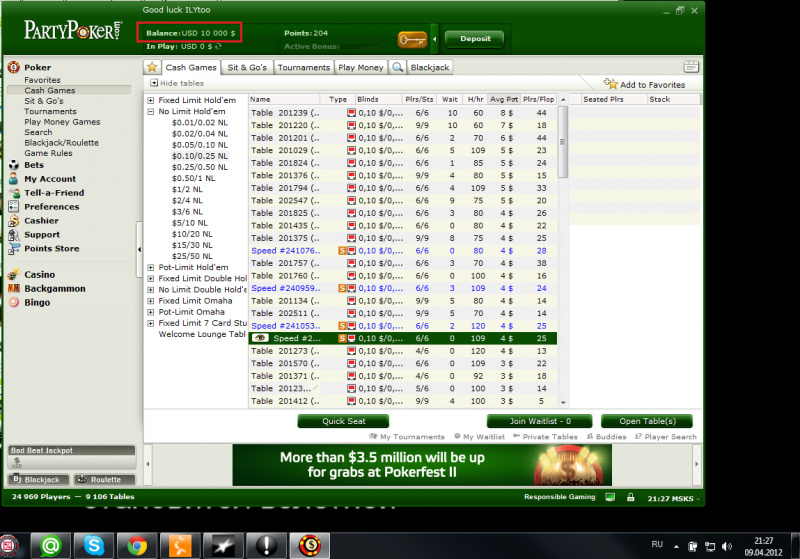Click the Roulette button bottom left
This screenshot has width=800, height=559.
(104, 479)
